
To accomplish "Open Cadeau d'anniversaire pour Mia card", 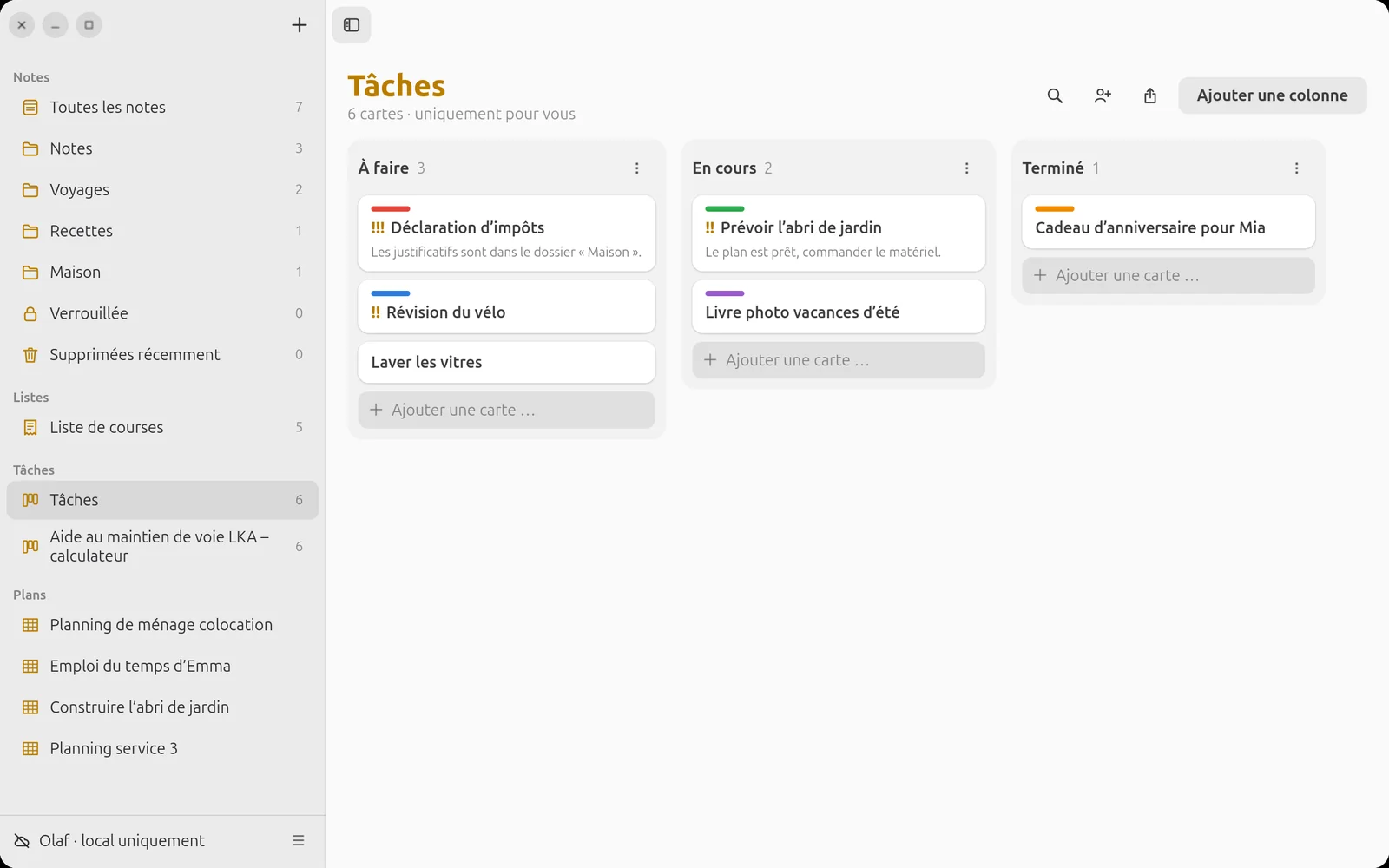I will coord(1168,222).
